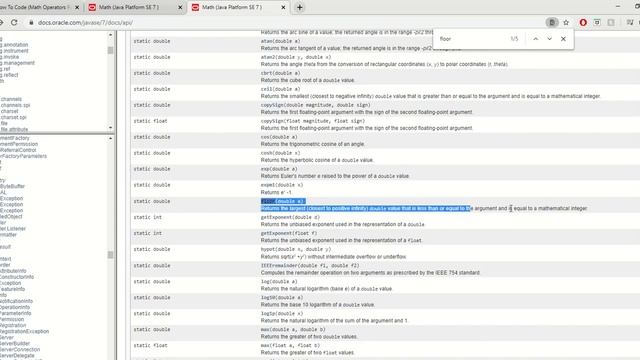This screenshot has width=640, height=360.
Task: Open the log10(double a) method link
Action: [282, 298]
